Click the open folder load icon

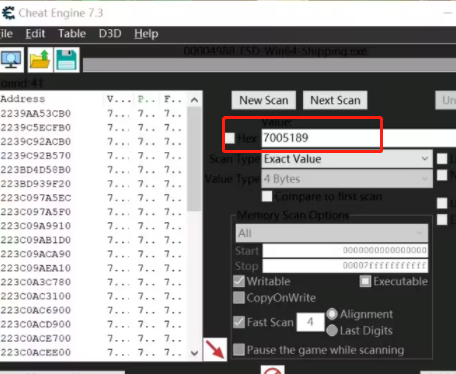40,60
